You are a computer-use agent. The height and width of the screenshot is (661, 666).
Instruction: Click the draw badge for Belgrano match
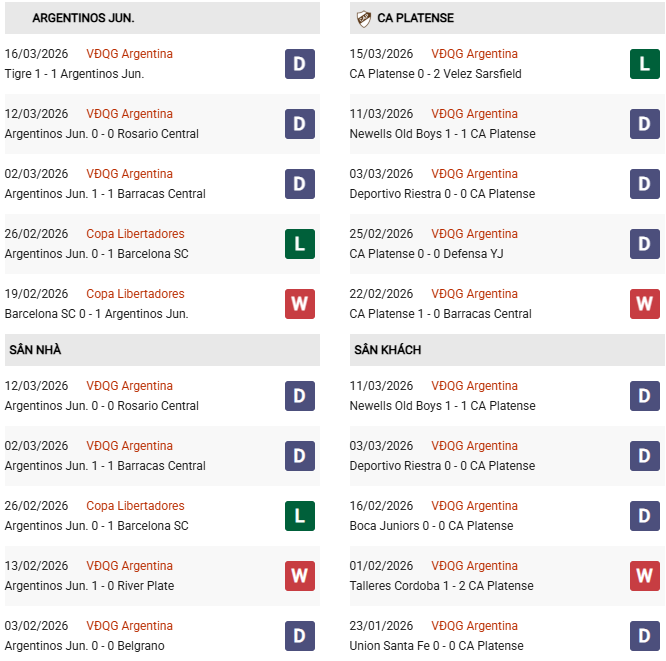pos(300,636)
